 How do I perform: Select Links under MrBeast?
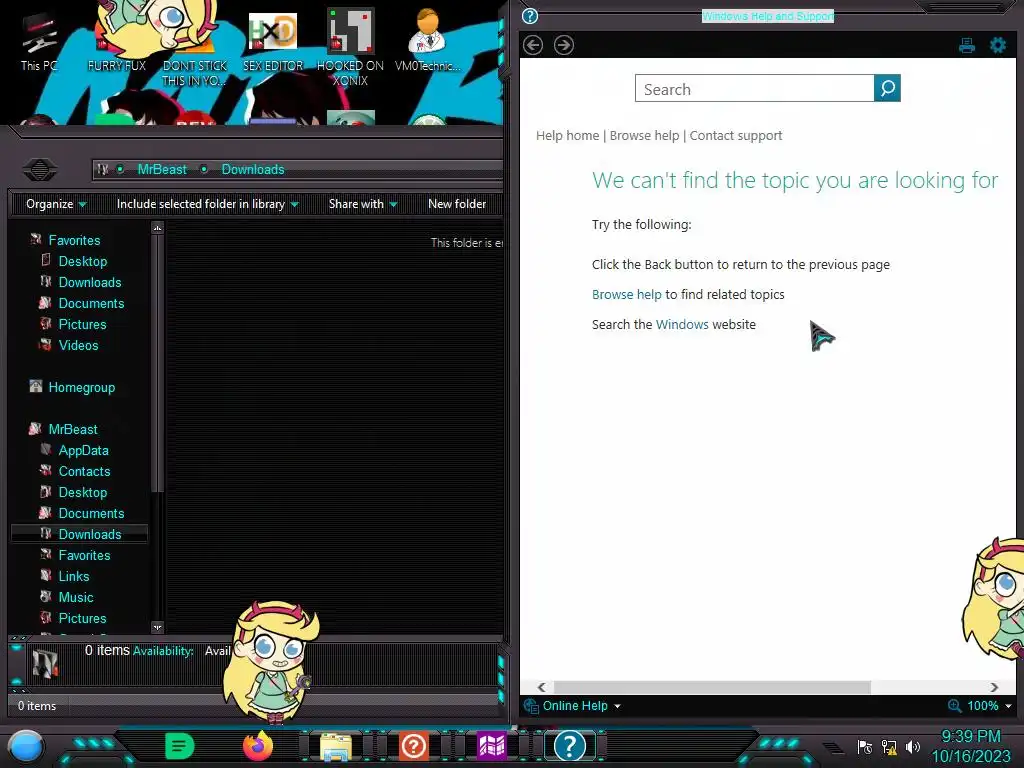[74, 576]
